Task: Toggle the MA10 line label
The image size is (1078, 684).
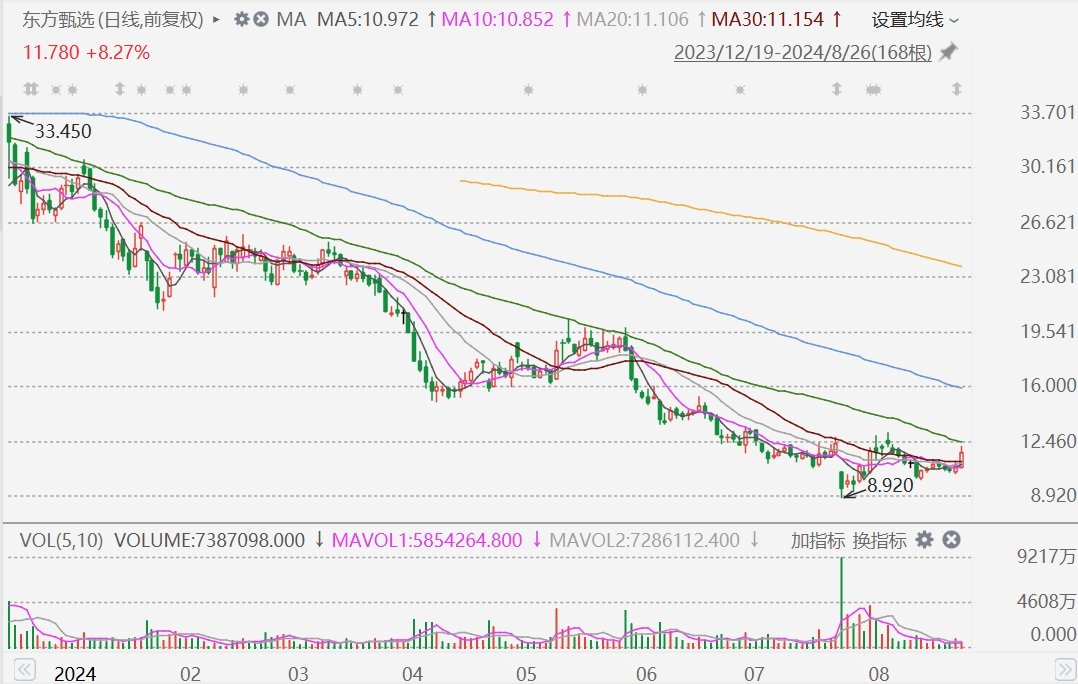Action: [x=496, y=19]
